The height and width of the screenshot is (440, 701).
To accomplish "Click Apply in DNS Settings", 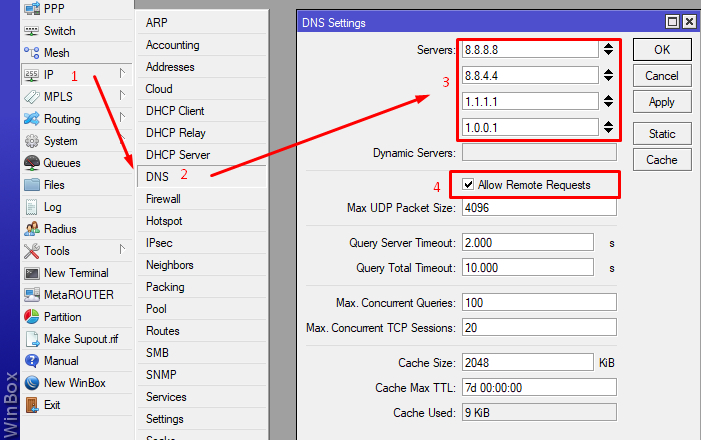I will (x=662, y=102).
